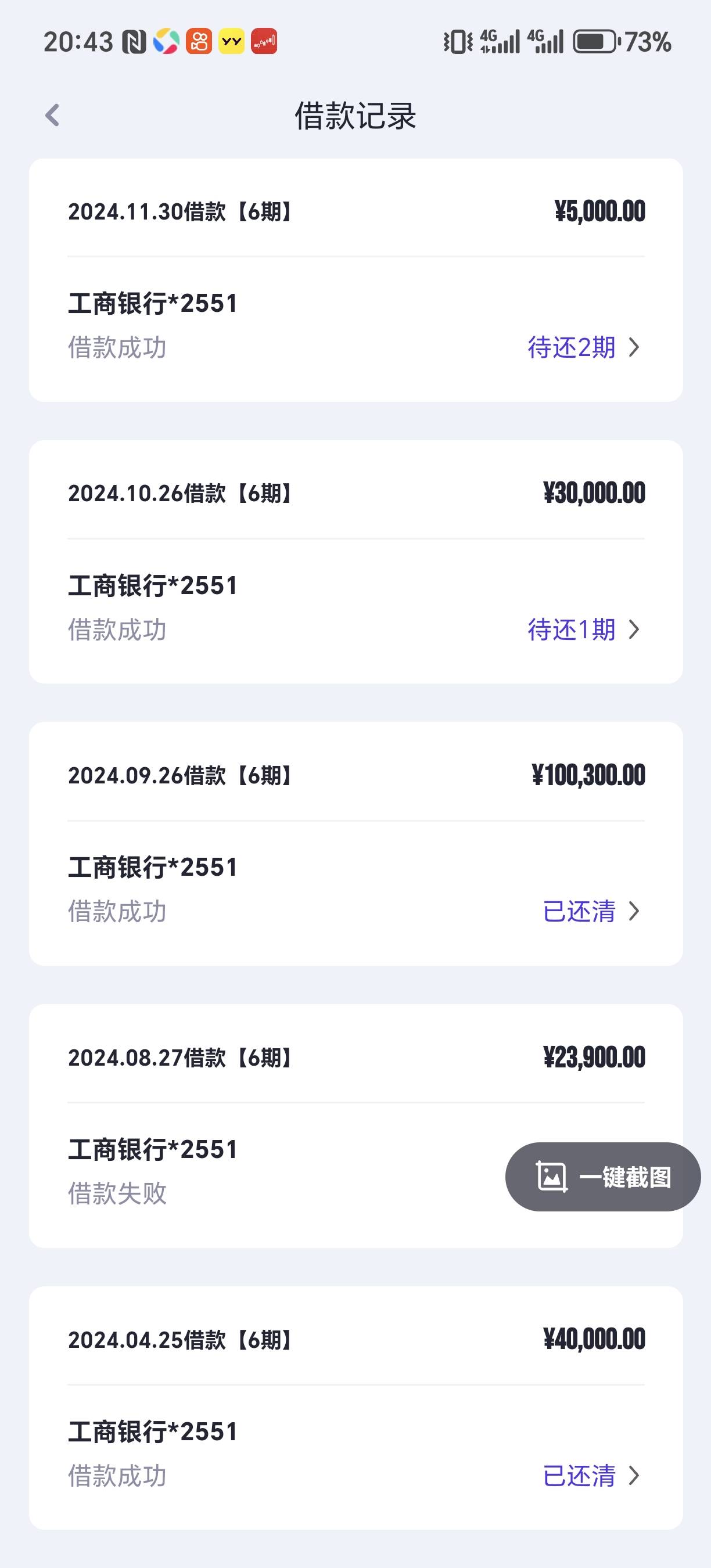
Task: Tap the yellow YY notification icon
Action: pyautogui.click(x=231, y=42)
